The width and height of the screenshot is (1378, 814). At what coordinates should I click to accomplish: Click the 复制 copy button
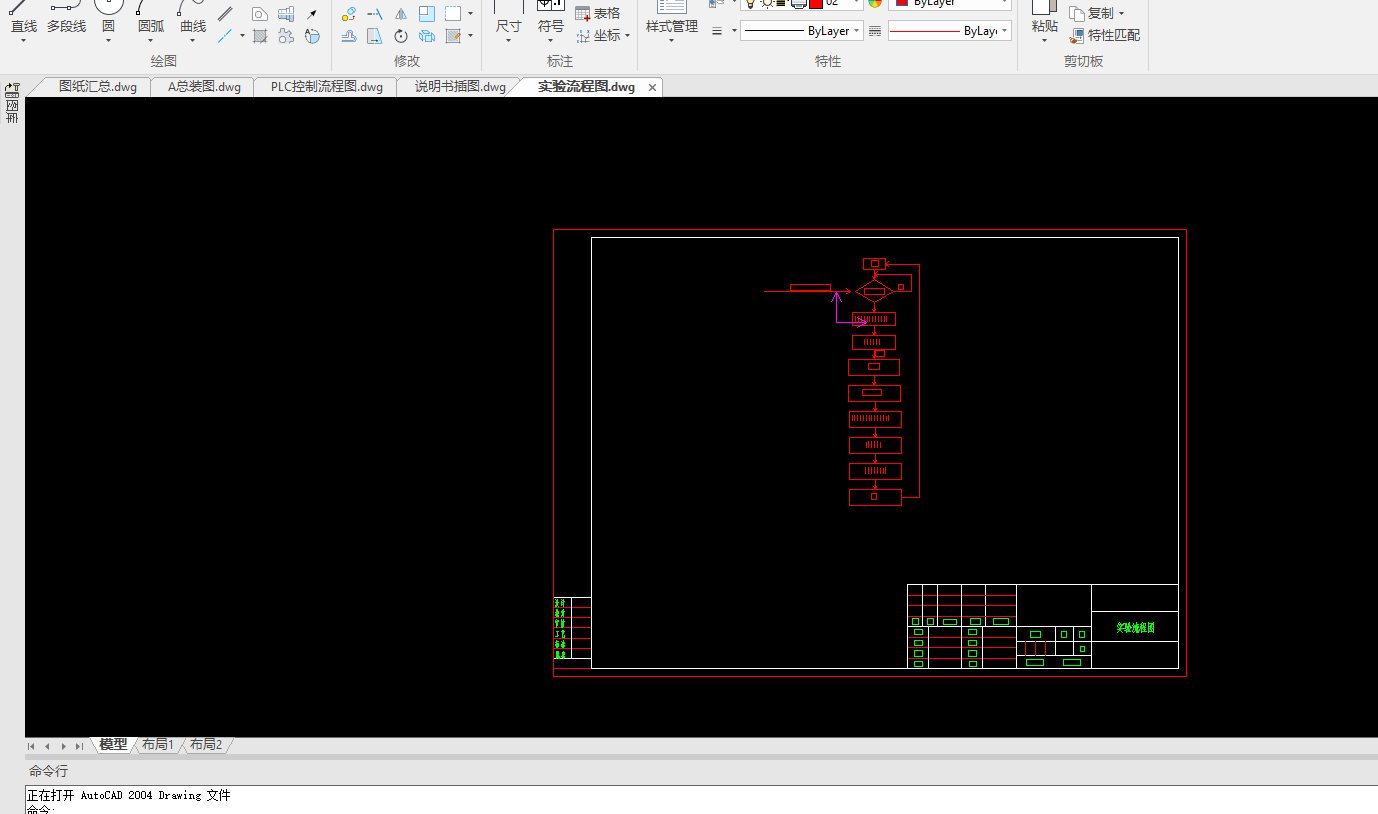coord(1091,14)
